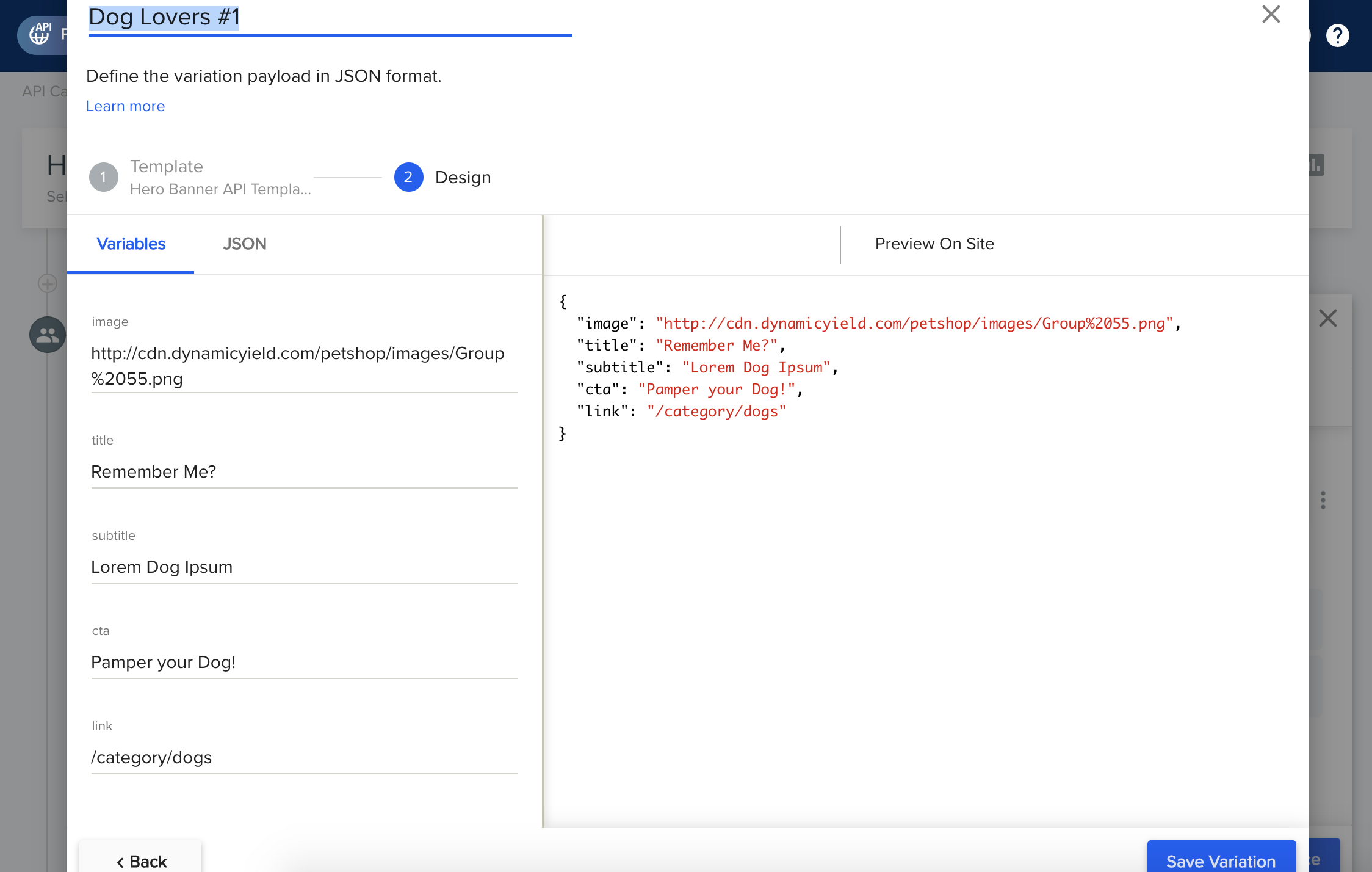Open the three-dot more options menu
The height and width of the screenshot is (872, 1372).
[x=1323, y=500]
